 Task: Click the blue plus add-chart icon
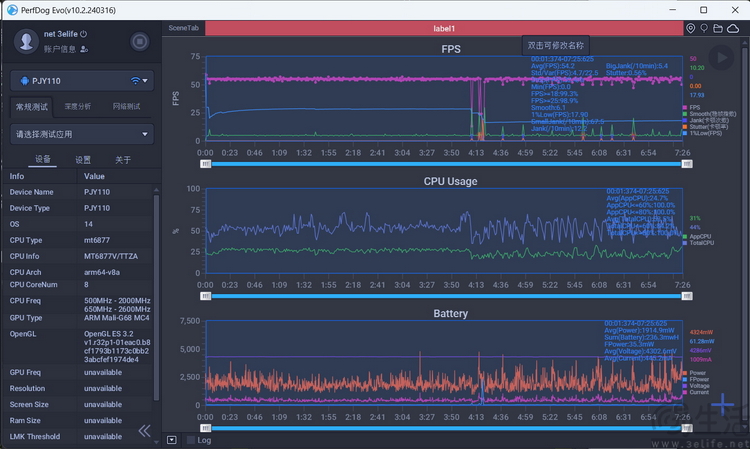722,405
